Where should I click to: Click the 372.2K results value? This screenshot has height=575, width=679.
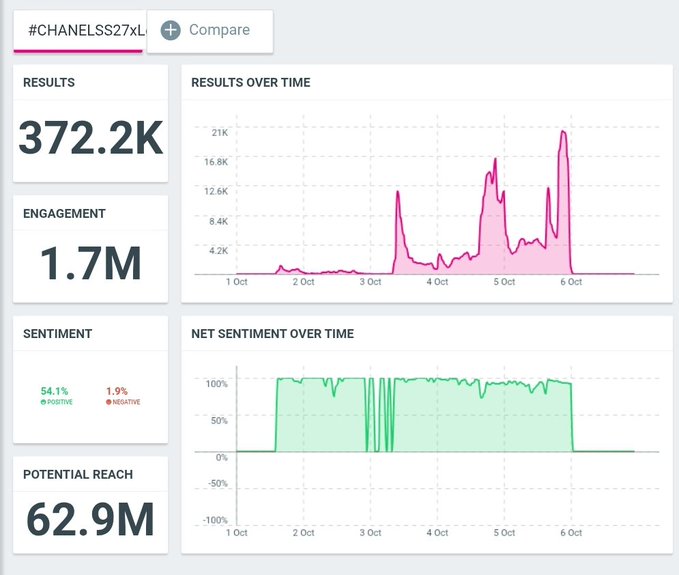tap(91, 138)
